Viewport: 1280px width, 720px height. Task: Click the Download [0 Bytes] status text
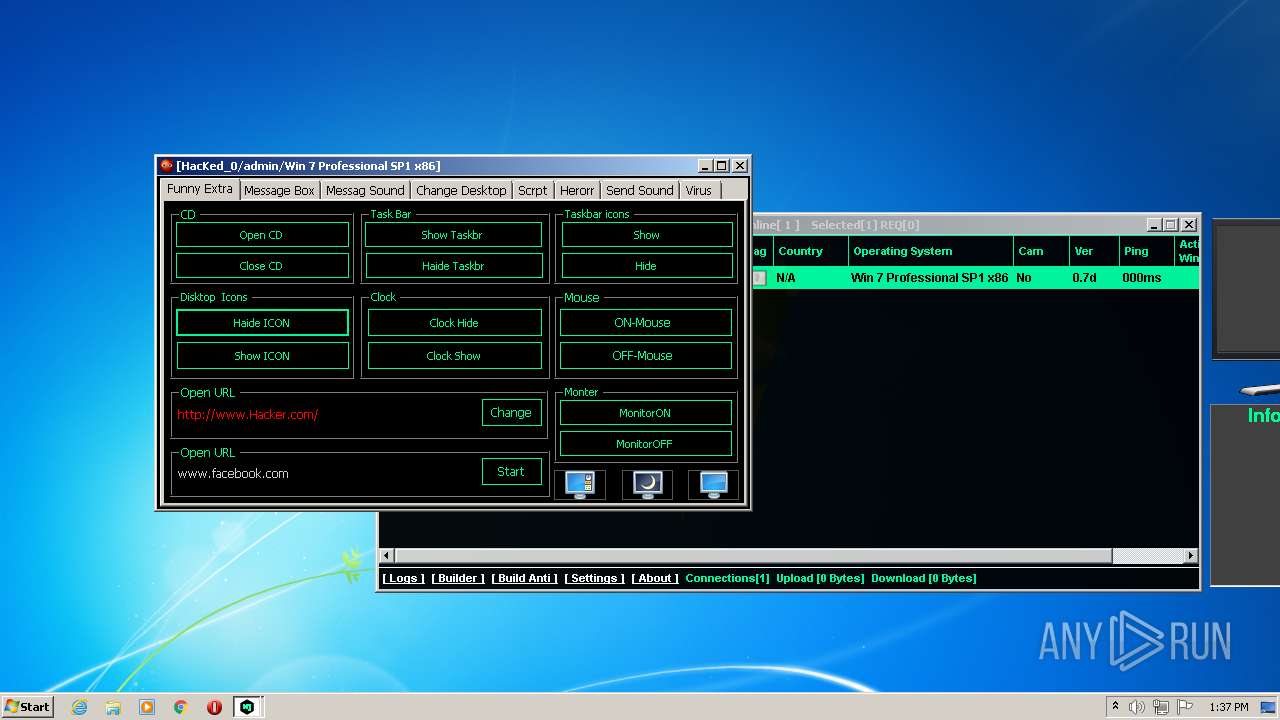tap(924, 578)
